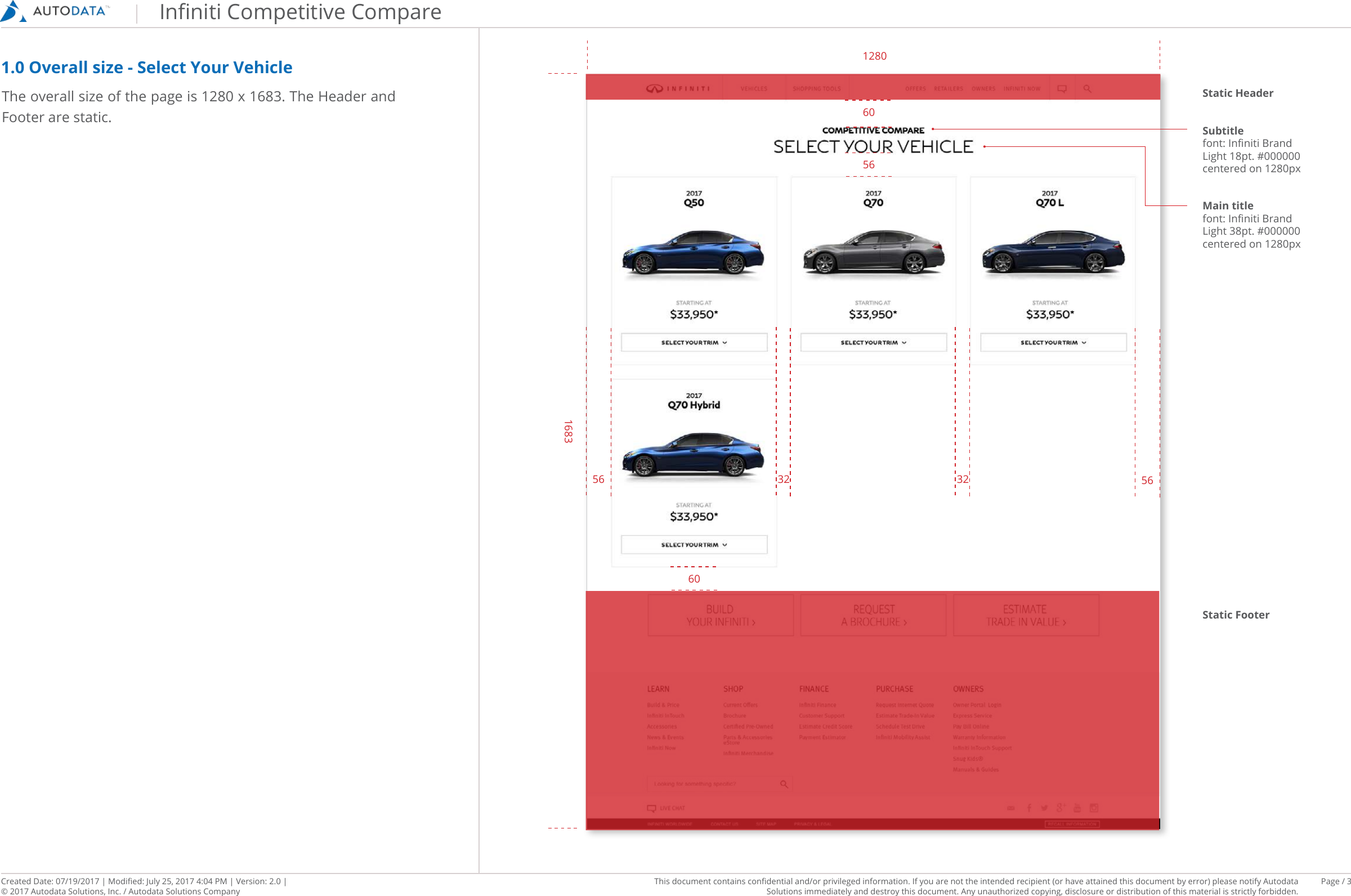Click the footer search magnifier icon
Viewport: 1351px width, 896px height.
[784, 783]
